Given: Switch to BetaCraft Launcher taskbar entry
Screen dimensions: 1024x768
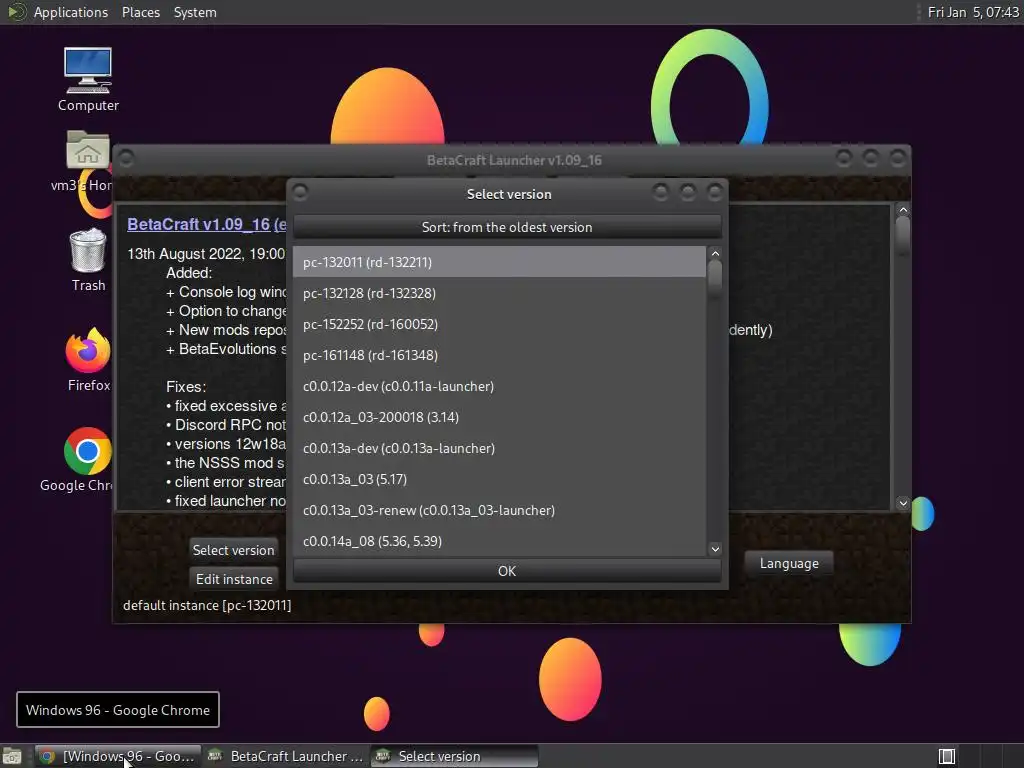Looking at the screenshot, I should 285,756.
